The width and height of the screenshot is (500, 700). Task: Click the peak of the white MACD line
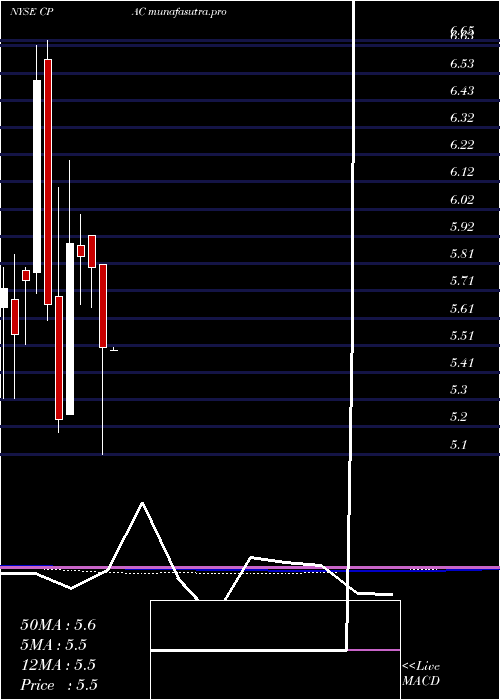click(x=142, y=503)
